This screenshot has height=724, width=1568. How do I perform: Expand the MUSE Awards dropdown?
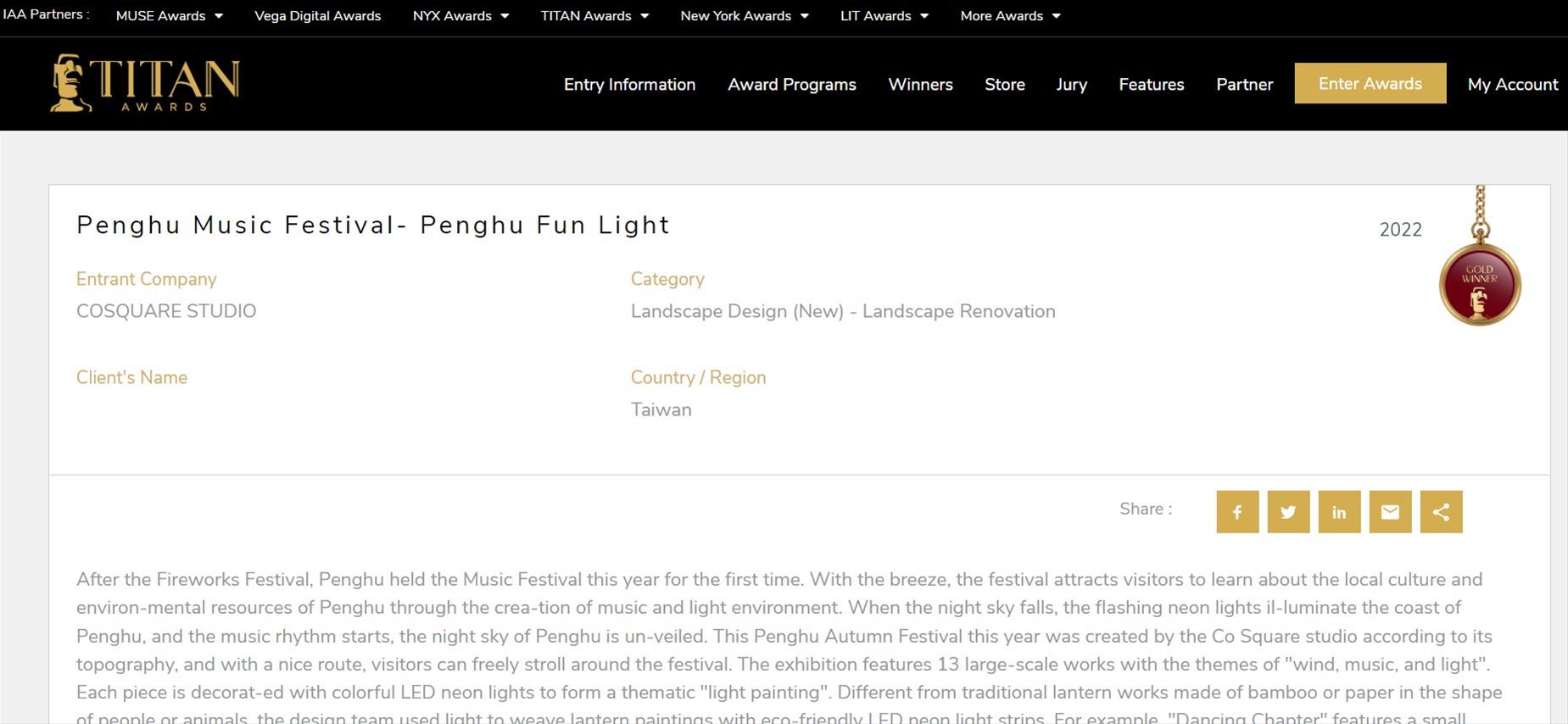[x=169, y=16]
